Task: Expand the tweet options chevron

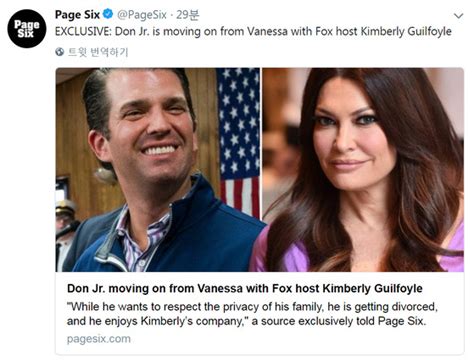Action: pos(459,16)
